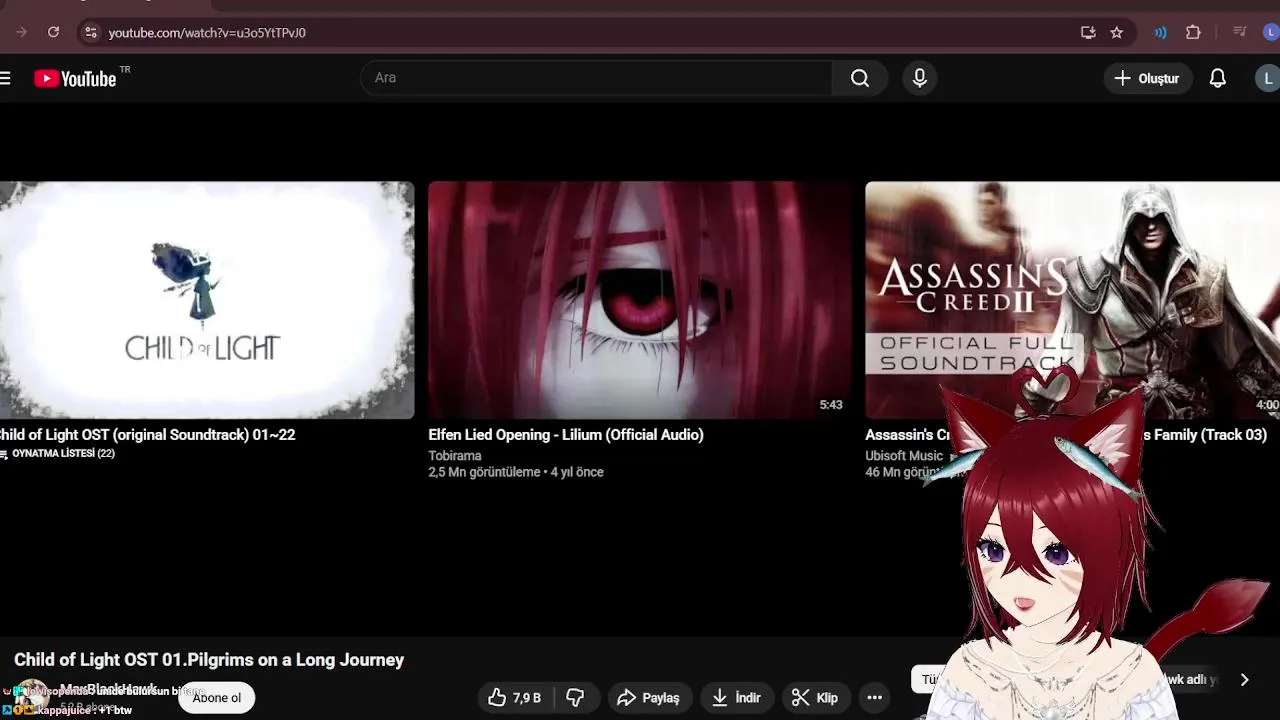
Task: Click the 'OYNATMA LİSTESİ (22)' playlist label
Action: point(58,454)
